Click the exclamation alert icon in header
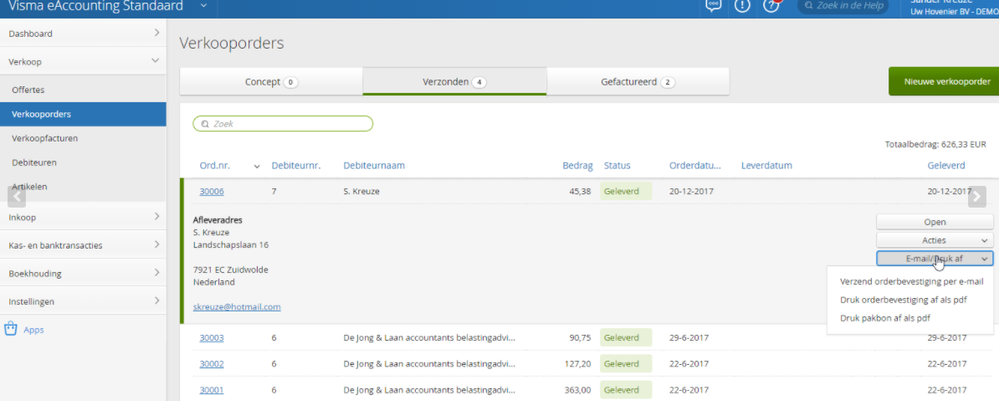 (742, 6)
